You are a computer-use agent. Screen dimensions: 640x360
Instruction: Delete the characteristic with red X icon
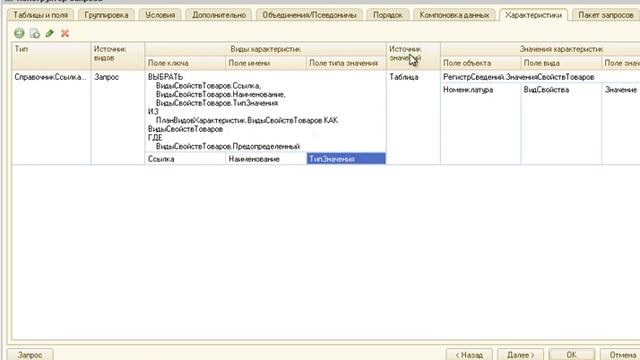(x=65, y=33)
